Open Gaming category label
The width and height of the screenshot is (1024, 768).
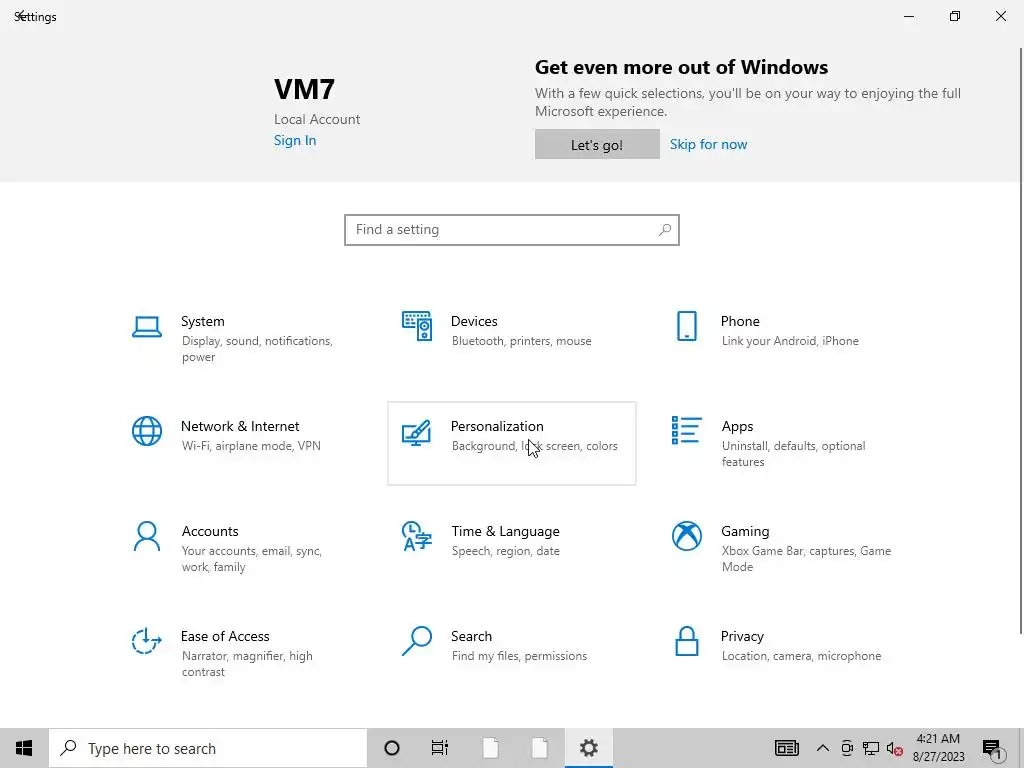coord(745,532)
